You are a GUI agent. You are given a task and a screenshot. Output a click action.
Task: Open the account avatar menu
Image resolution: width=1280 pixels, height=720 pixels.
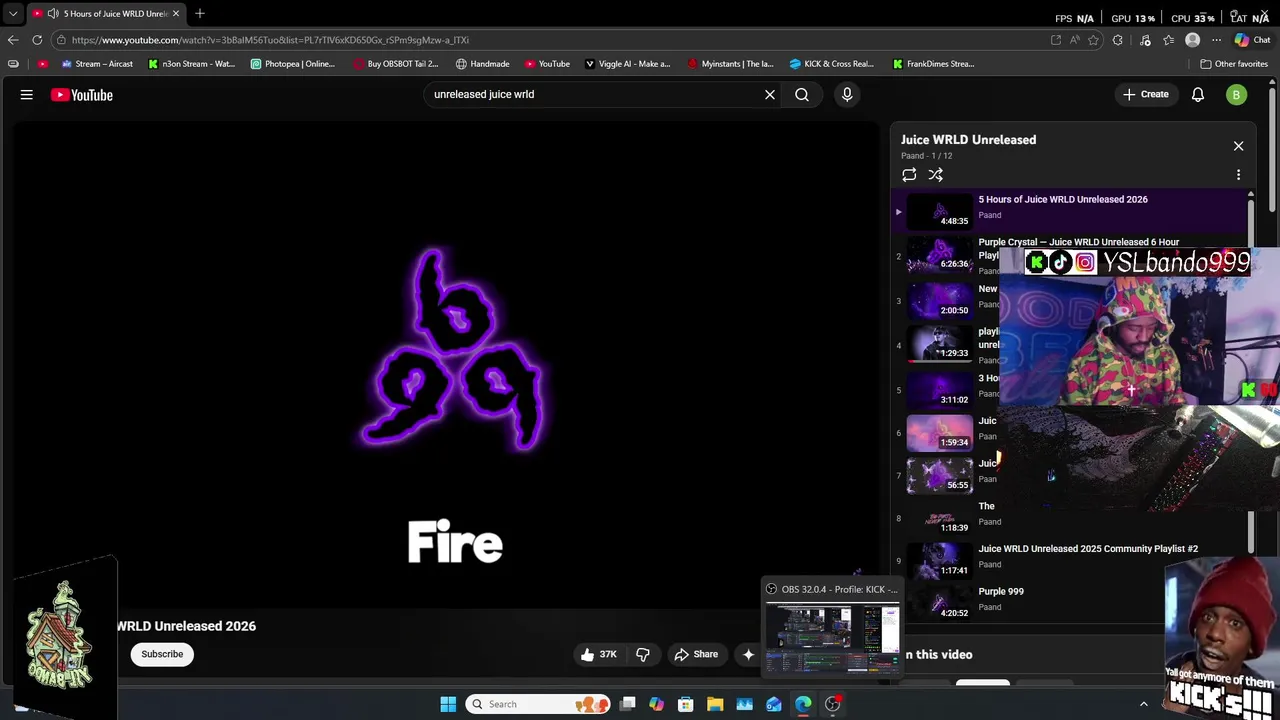tap(1237, 95)
